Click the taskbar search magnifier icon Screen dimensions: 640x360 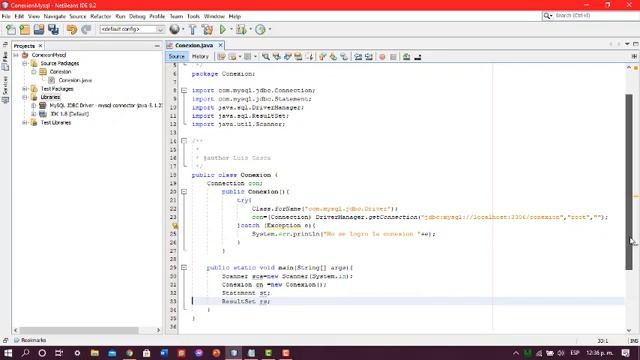click(25, 353)
